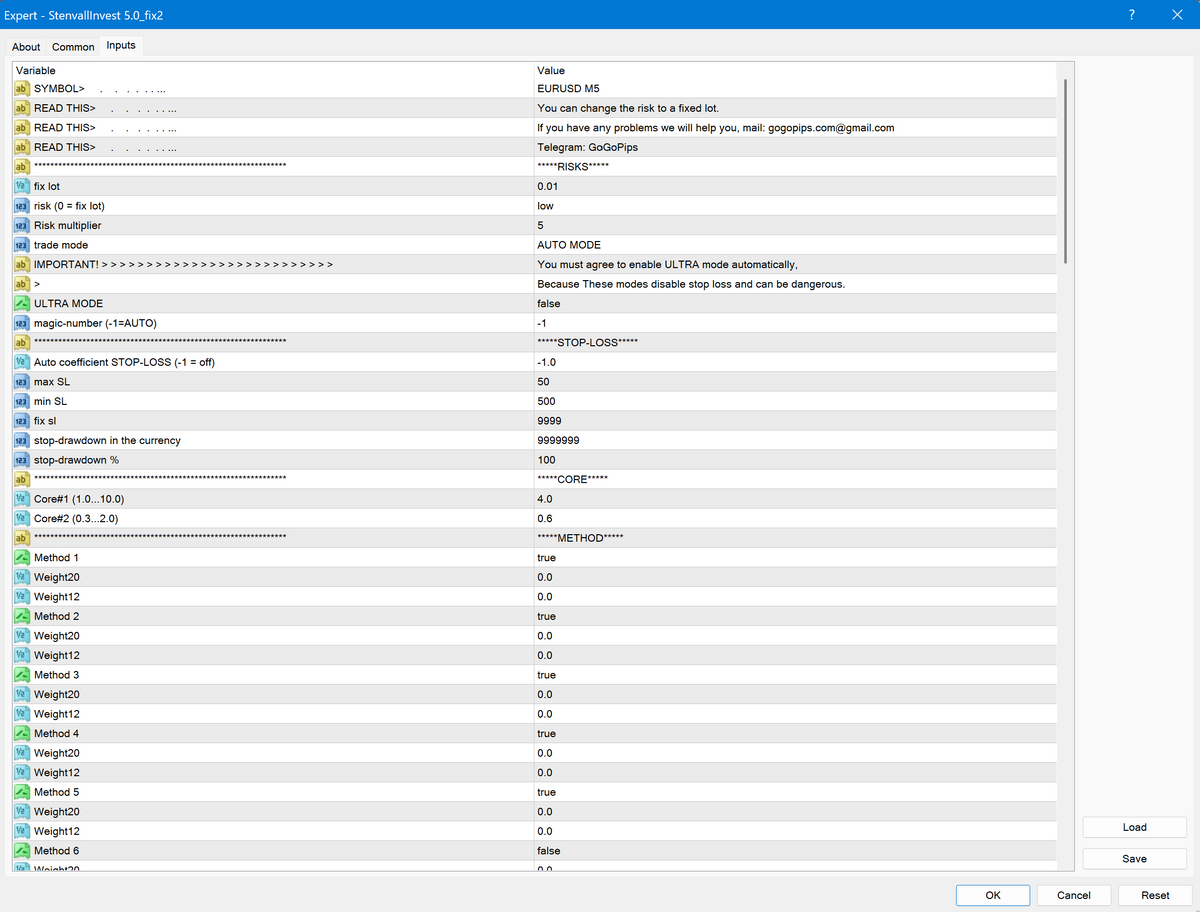Click the boolean icon next to Method 6

20,850
